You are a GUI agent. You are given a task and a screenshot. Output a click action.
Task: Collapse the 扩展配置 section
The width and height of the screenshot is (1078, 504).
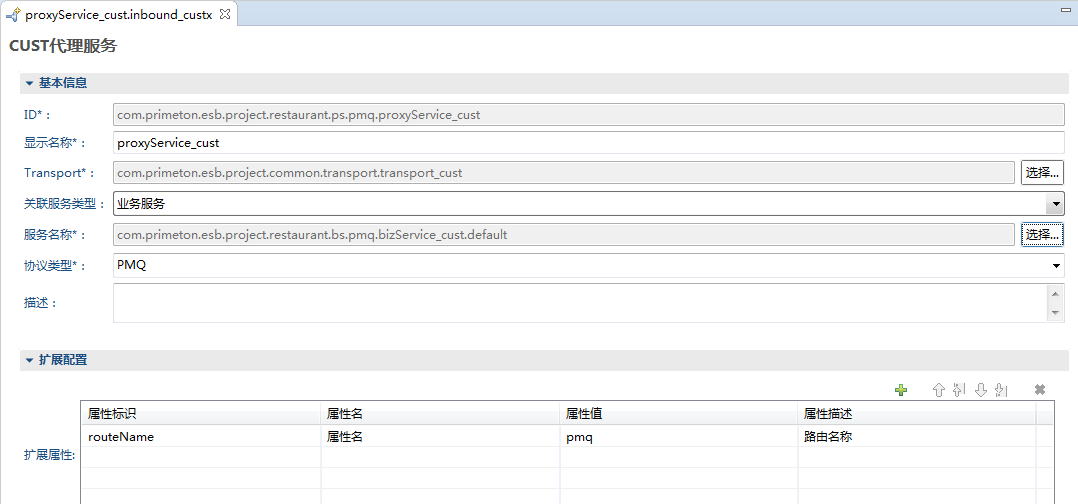[30, 360]
